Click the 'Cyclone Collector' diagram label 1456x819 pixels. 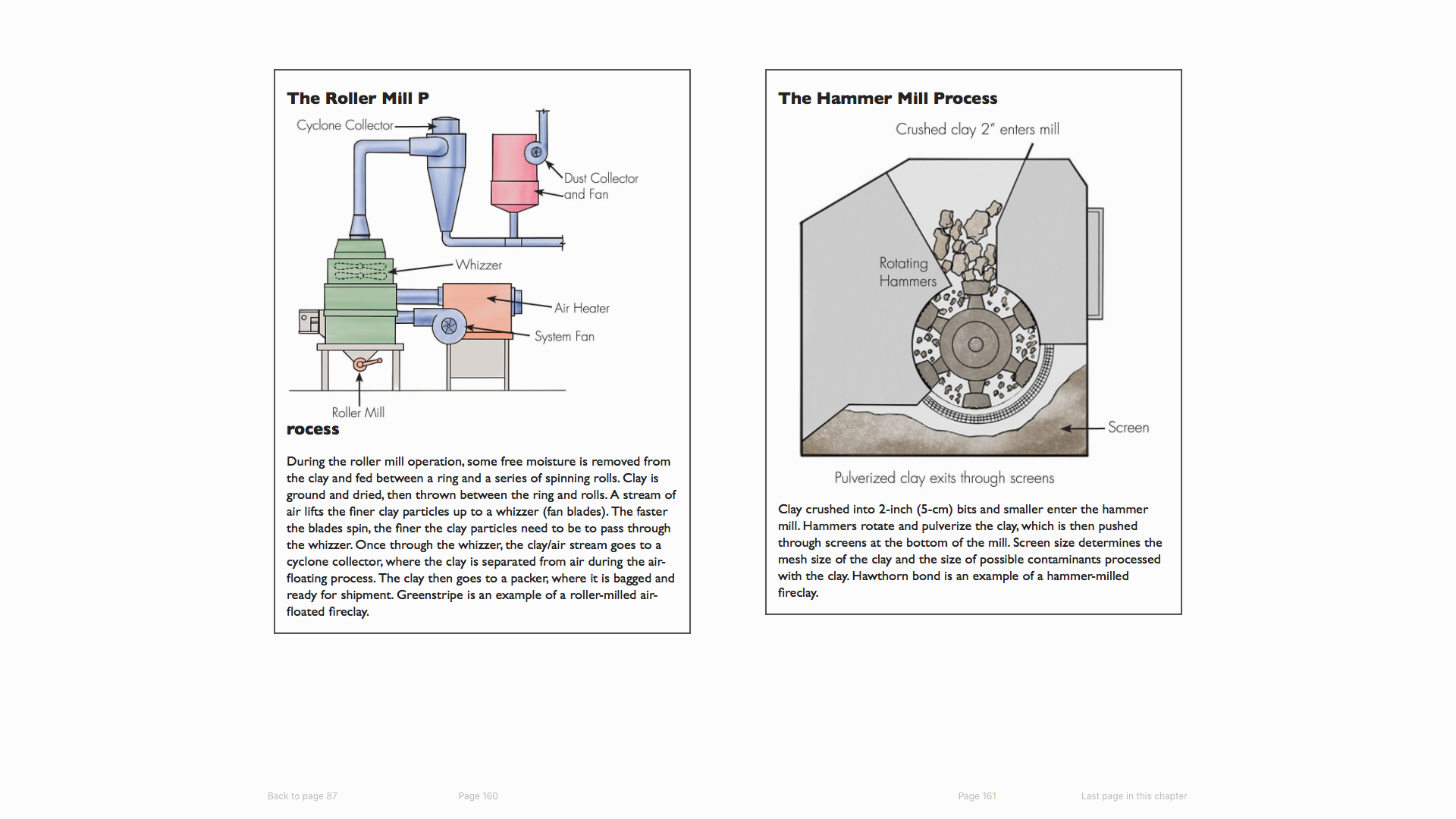pos(345,125)
